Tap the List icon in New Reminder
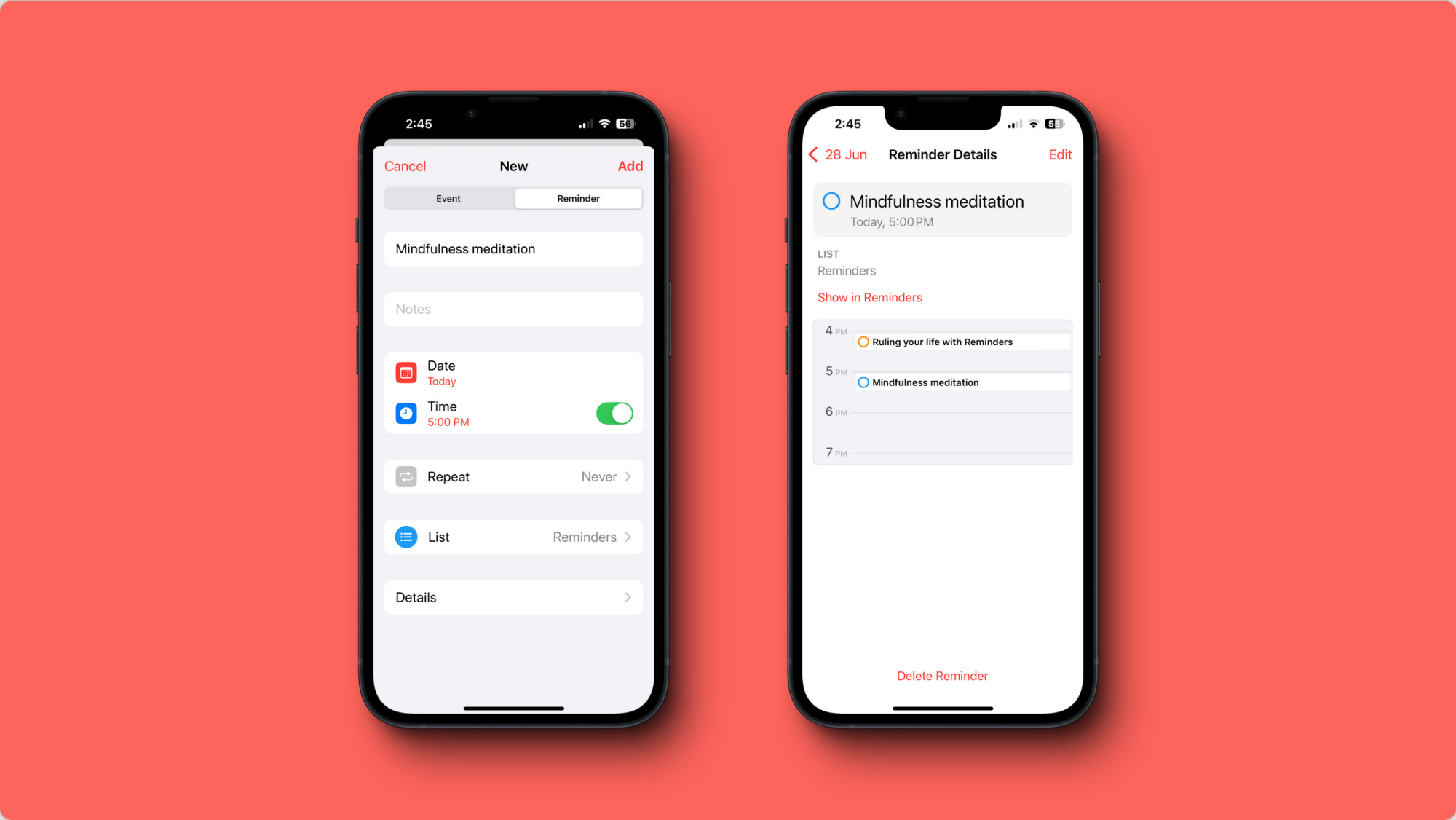This screenshot has width=1456, height=820. coord(405,537)
